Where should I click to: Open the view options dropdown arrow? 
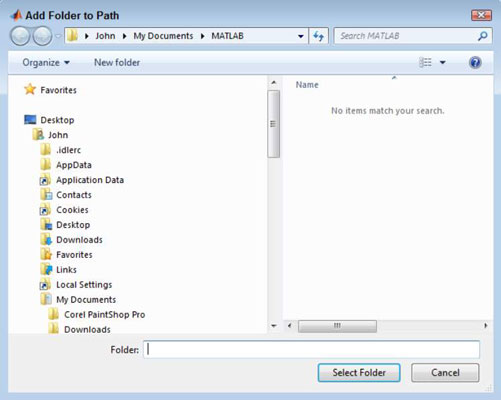click(x=443, y=62)
